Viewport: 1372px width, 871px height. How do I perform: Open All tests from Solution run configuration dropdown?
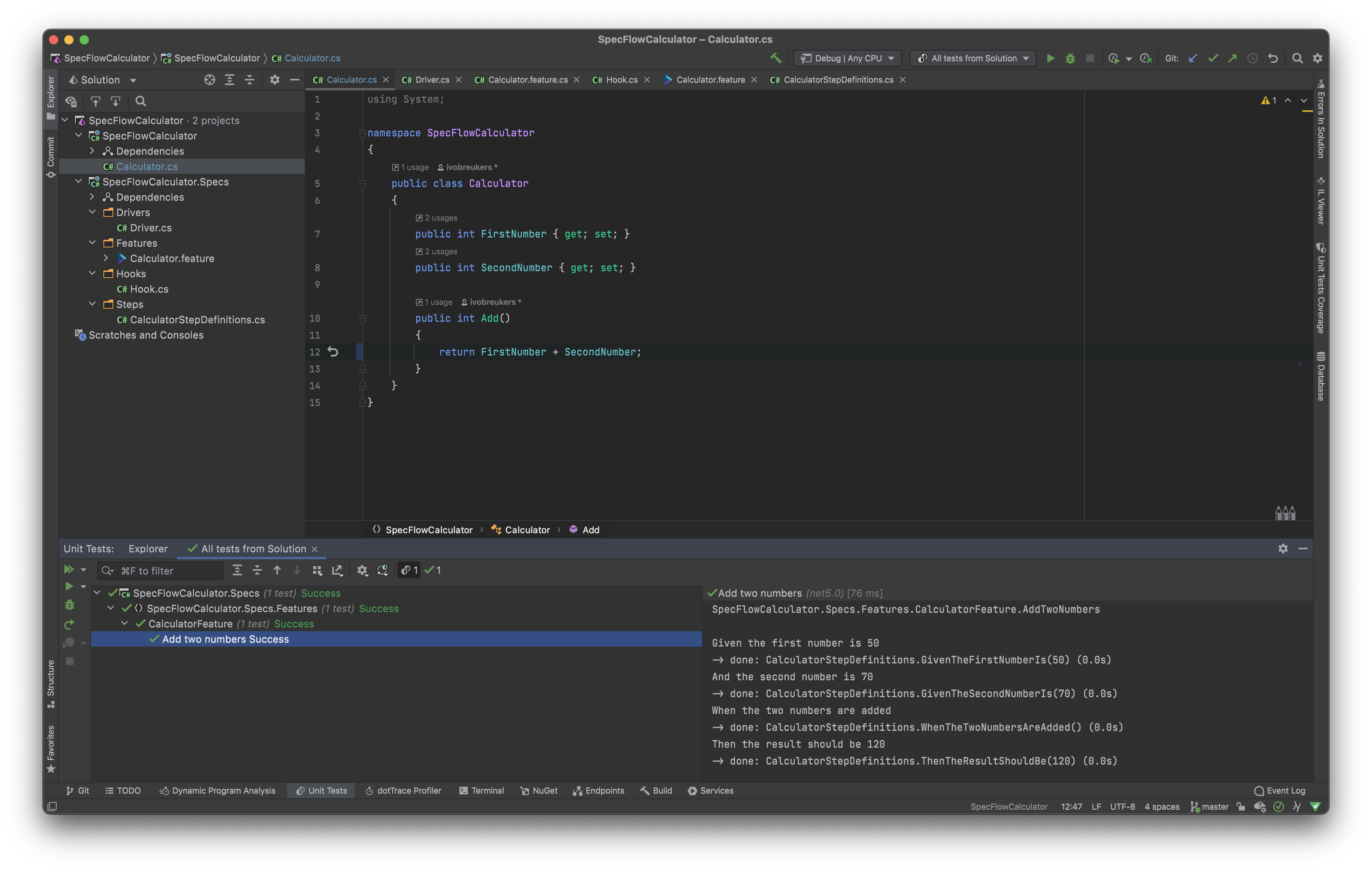973,58
